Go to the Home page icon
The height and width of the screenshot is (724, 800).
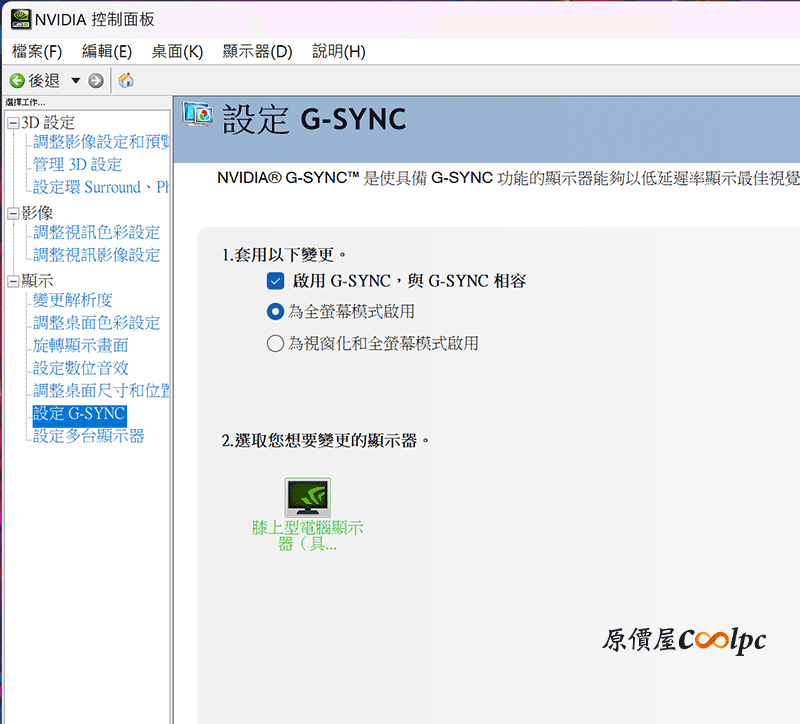[x=126, y=80]
